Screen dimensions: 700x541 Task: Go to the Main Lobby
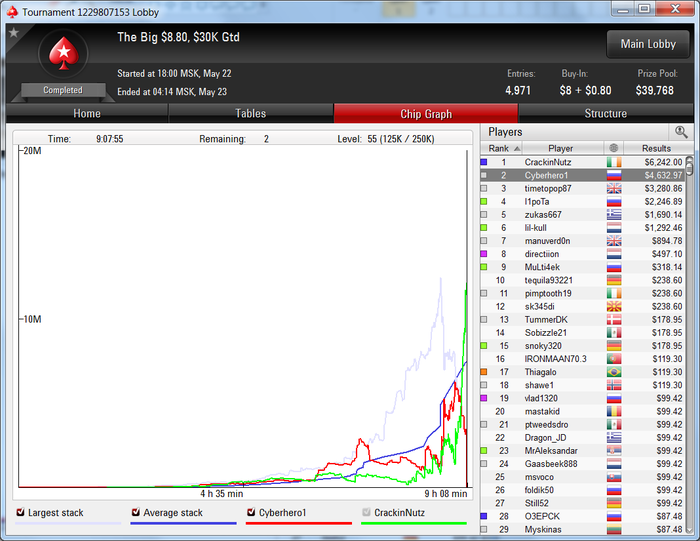pos(648,44)
